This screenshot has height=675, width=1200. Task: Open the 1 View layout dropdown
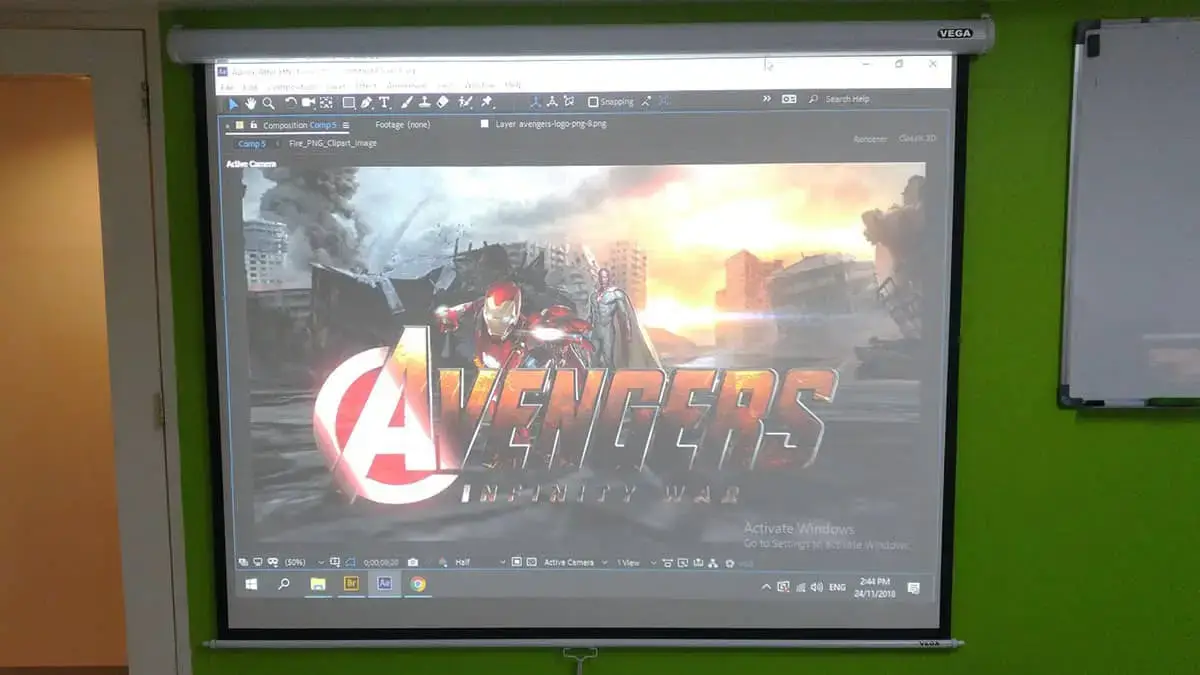[636, 562]
